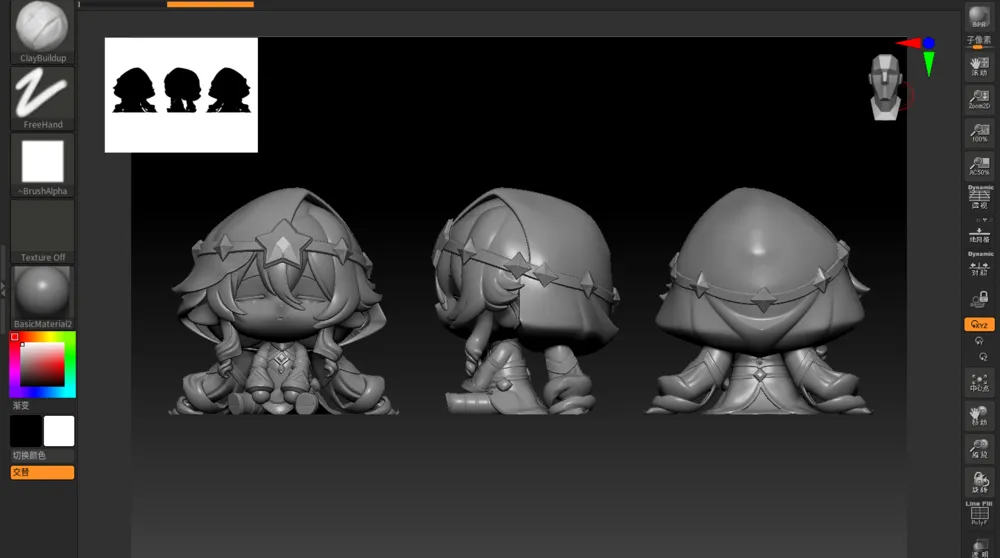Viewport: 1000px width, 558px height.
Task: Open the FreeHand stroke selector
Action: tap(42, 99)
